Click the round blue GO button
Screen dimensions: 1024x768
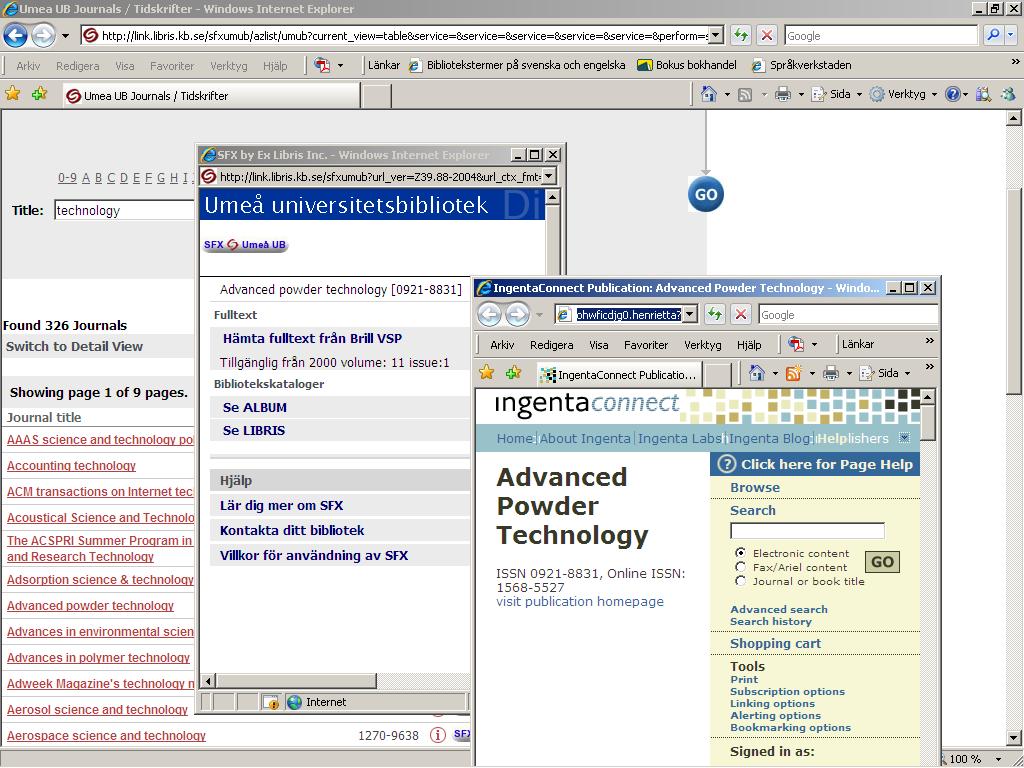coord(706,194)
